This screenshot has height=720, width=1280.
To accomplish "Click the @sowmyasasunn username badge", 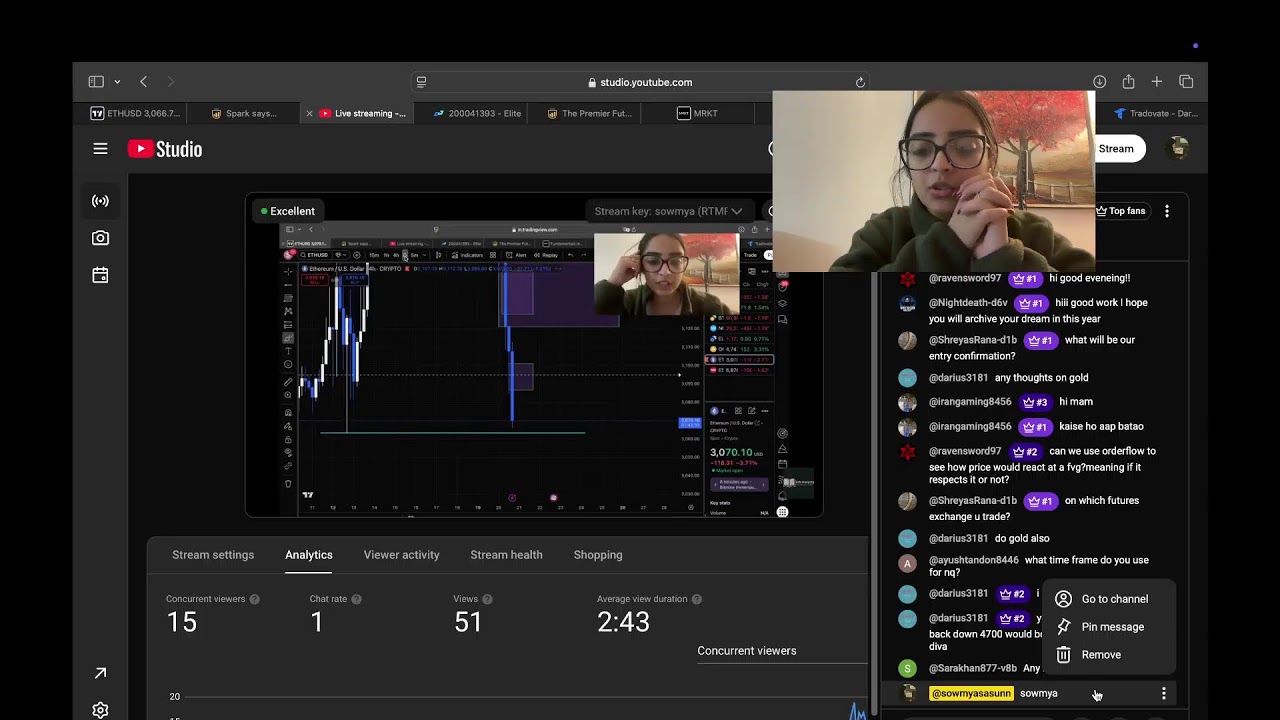I will tap(971, 693).
